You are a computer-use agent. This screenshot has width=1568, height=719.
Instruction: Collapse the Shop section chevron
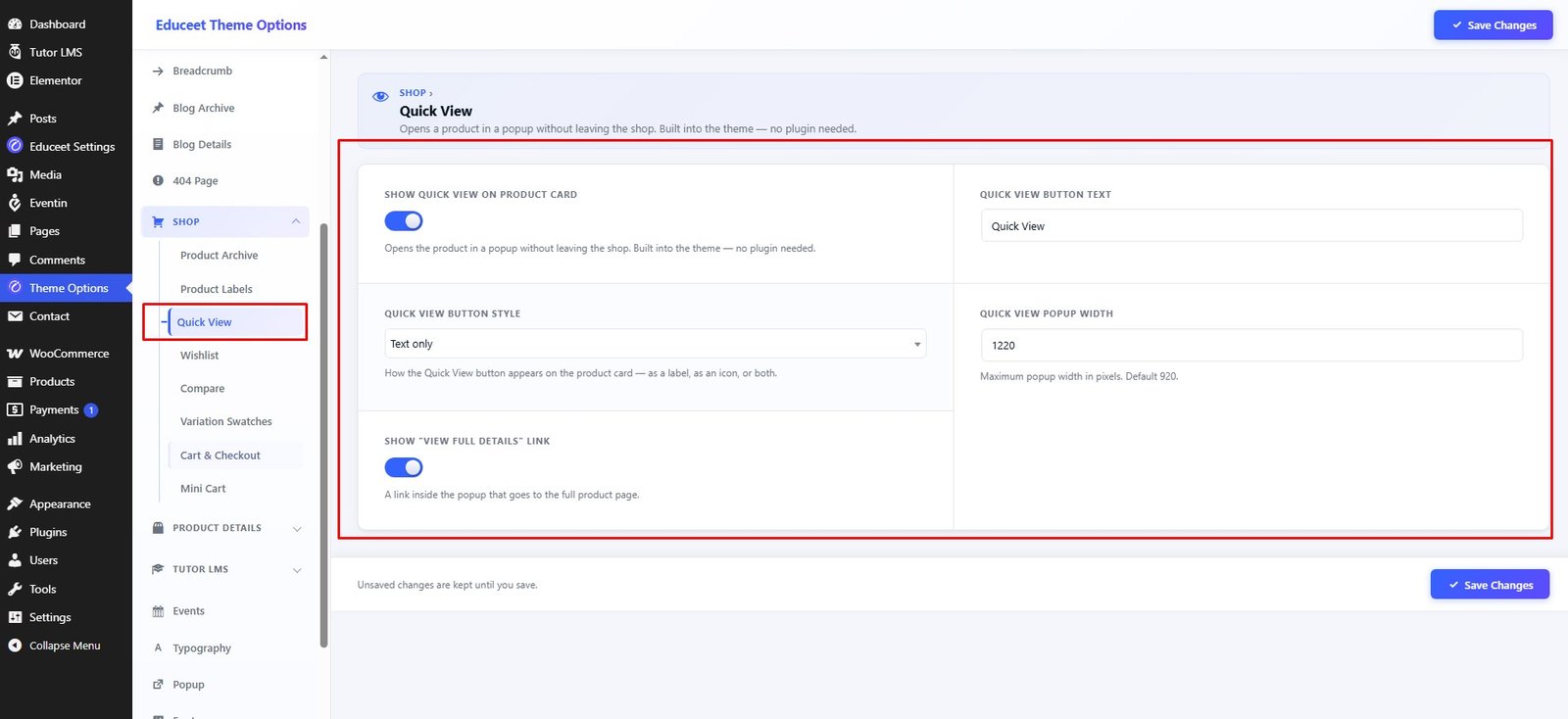pyautogui.click(x=296, y=221)
